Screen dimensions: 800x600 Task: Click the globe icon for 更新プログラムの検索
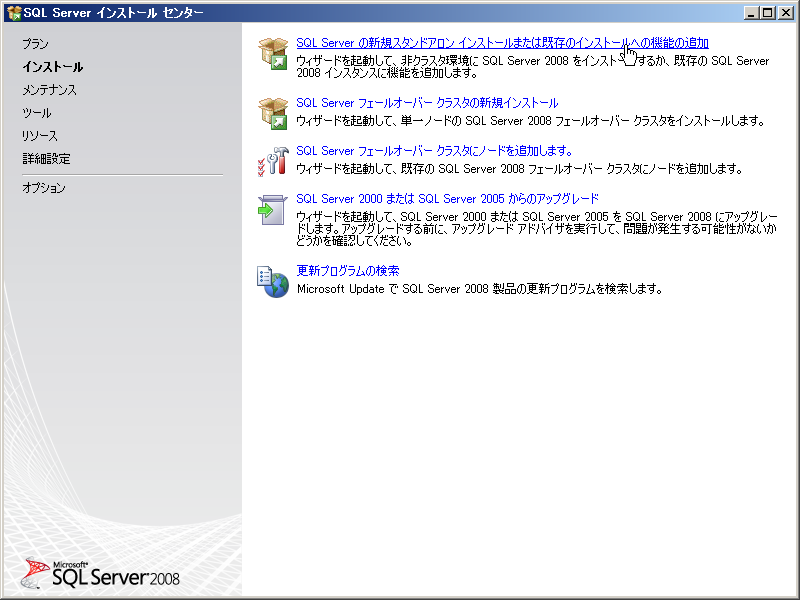pyautogui.click(x=273, y=282)
